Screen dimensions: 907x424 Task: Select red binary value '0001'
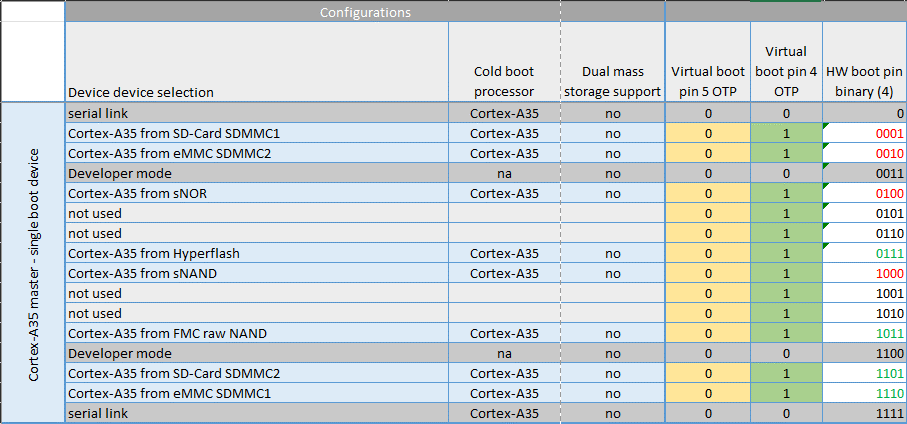tap(864, 134)
